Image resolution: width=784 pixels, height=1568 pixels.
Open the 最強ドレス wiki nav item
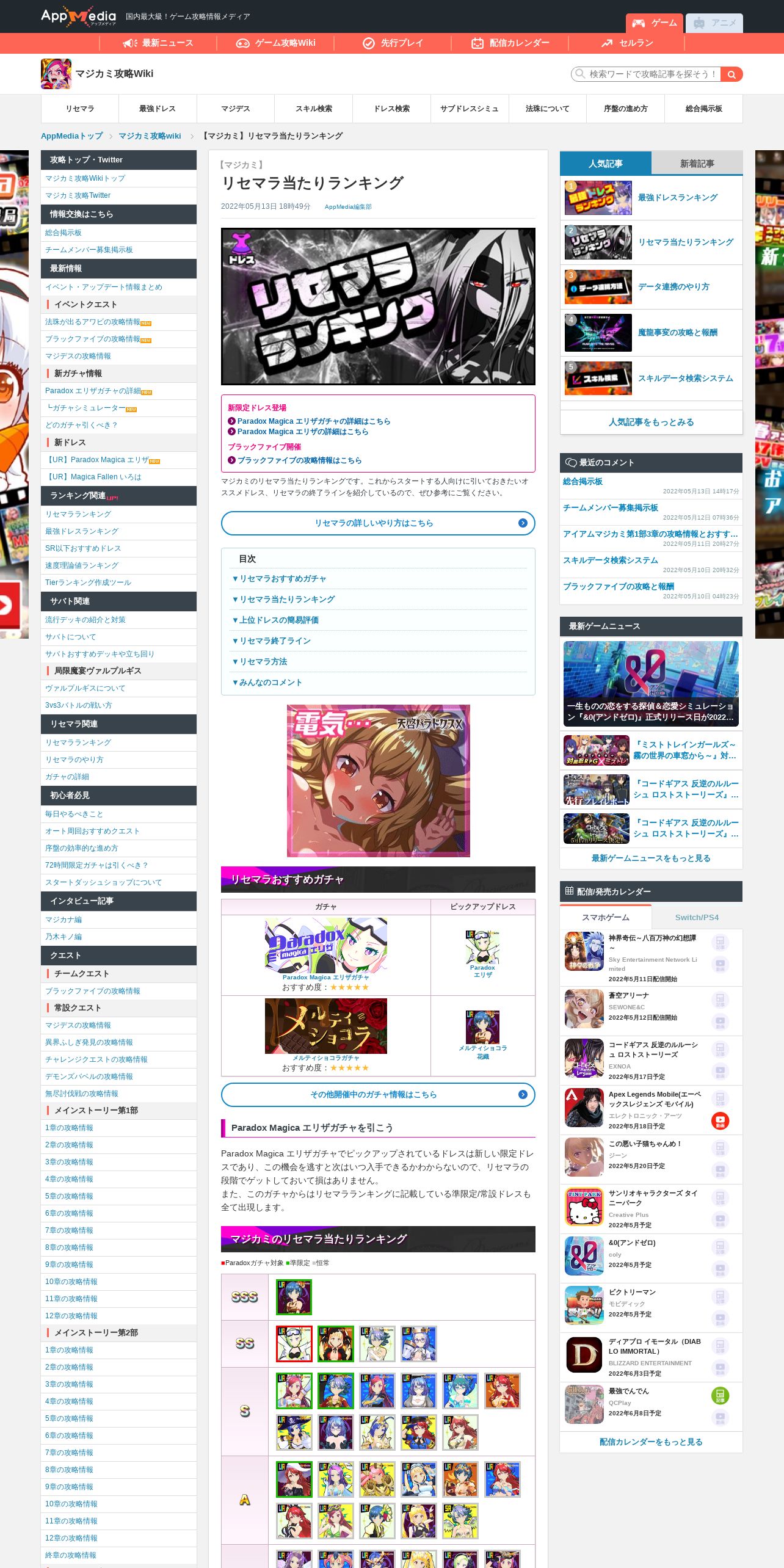(x=158, y=109)
